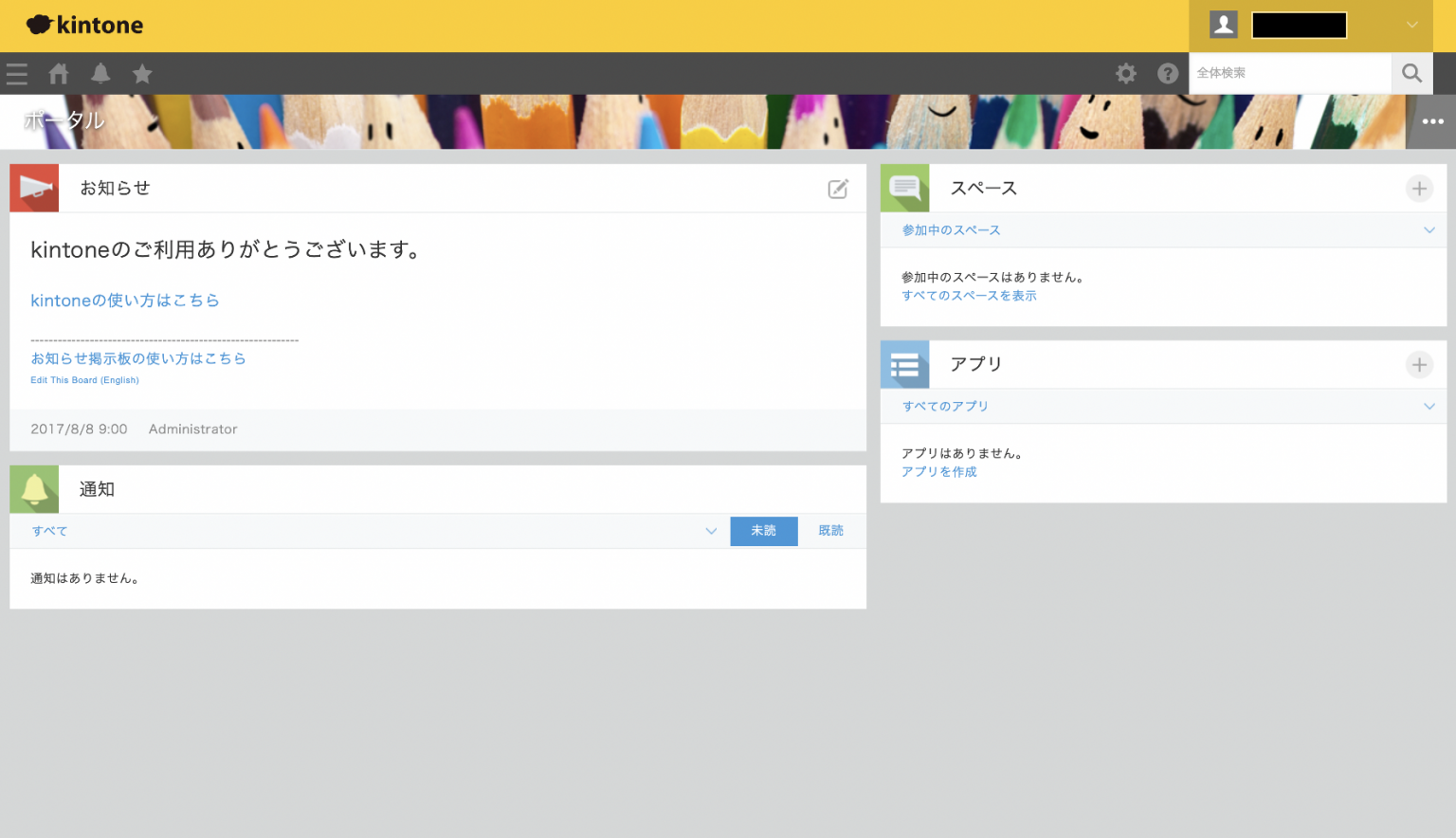Open the user account menu dropdown
1456x838 pixels.
tap(1411, 25)
